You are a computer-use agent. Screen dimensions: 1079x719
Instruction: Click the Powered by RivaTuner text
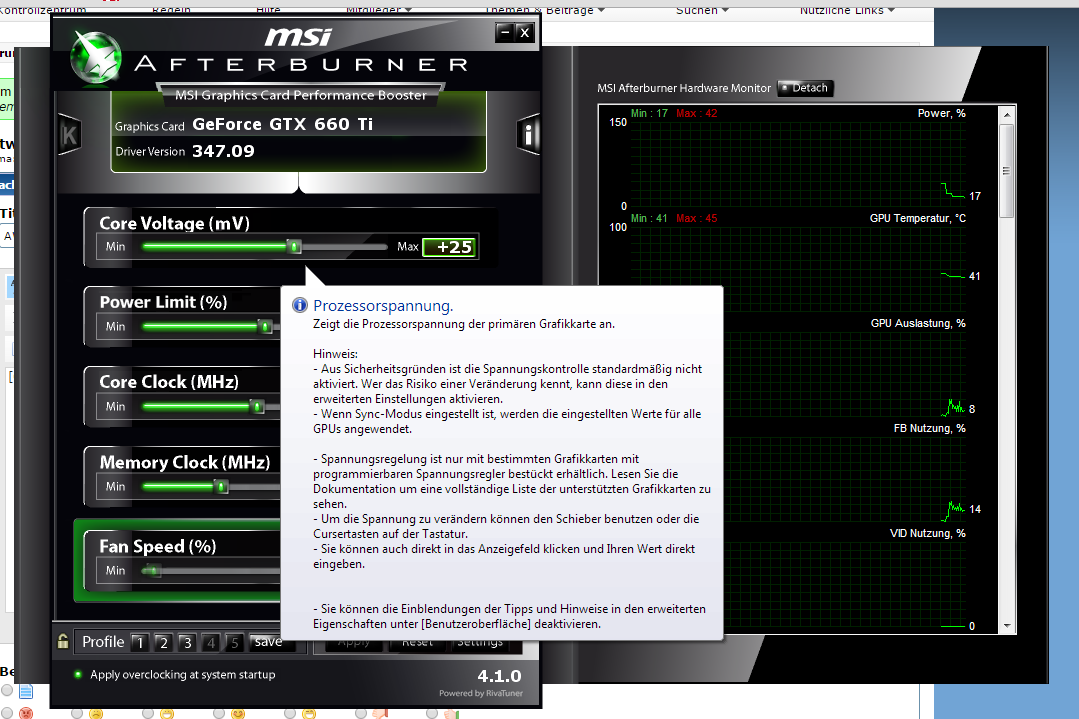[481, 694]
